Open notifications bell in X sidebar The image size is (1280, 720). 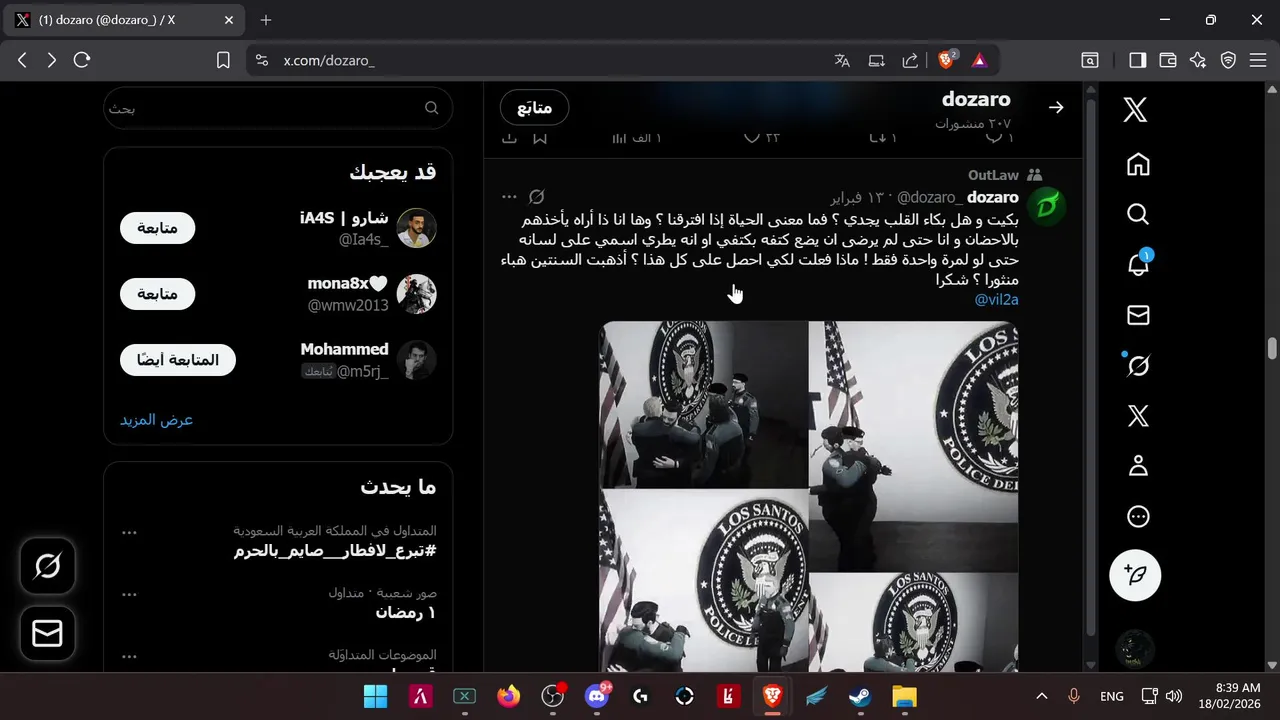[x=1138, y=265]
